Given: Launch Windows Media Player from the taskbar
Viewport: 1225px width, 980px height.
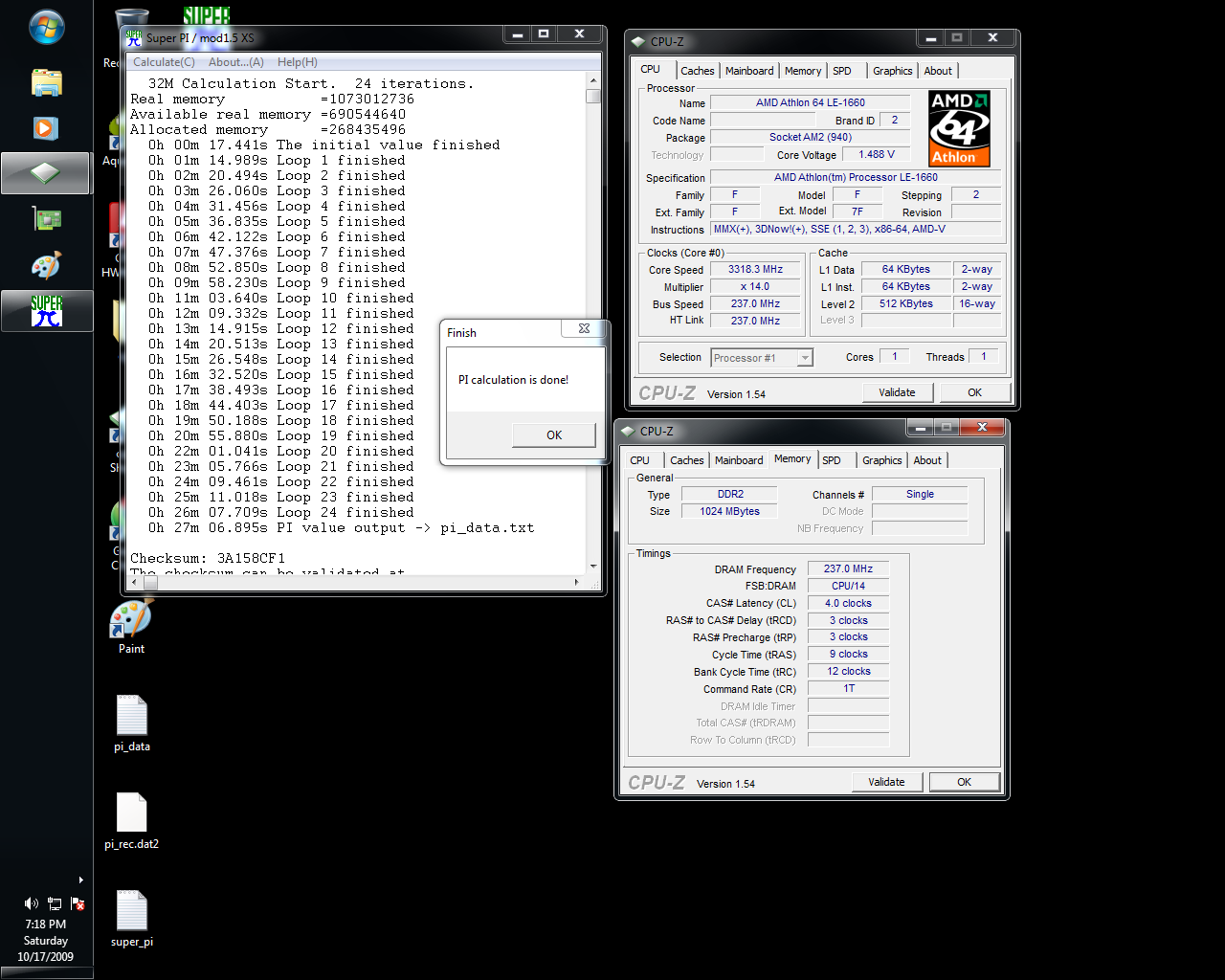Looking at the screenshot, I should [x=46, y=128].
